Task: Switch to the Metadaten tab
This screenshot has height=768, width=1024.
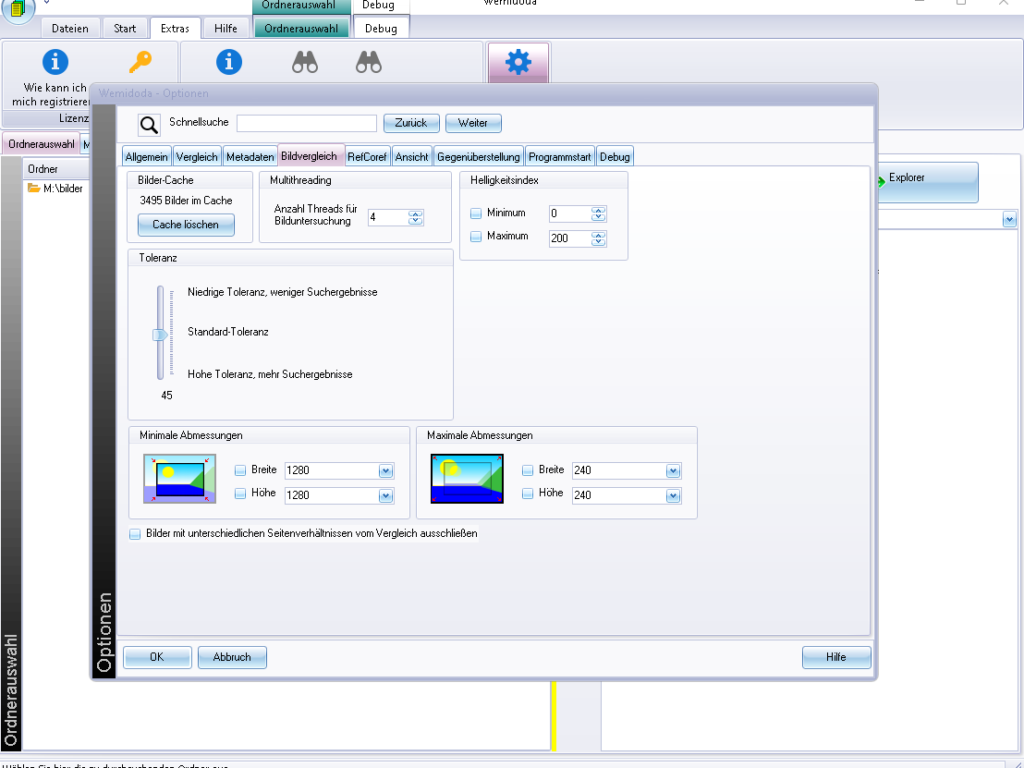Action: point(249,157)
